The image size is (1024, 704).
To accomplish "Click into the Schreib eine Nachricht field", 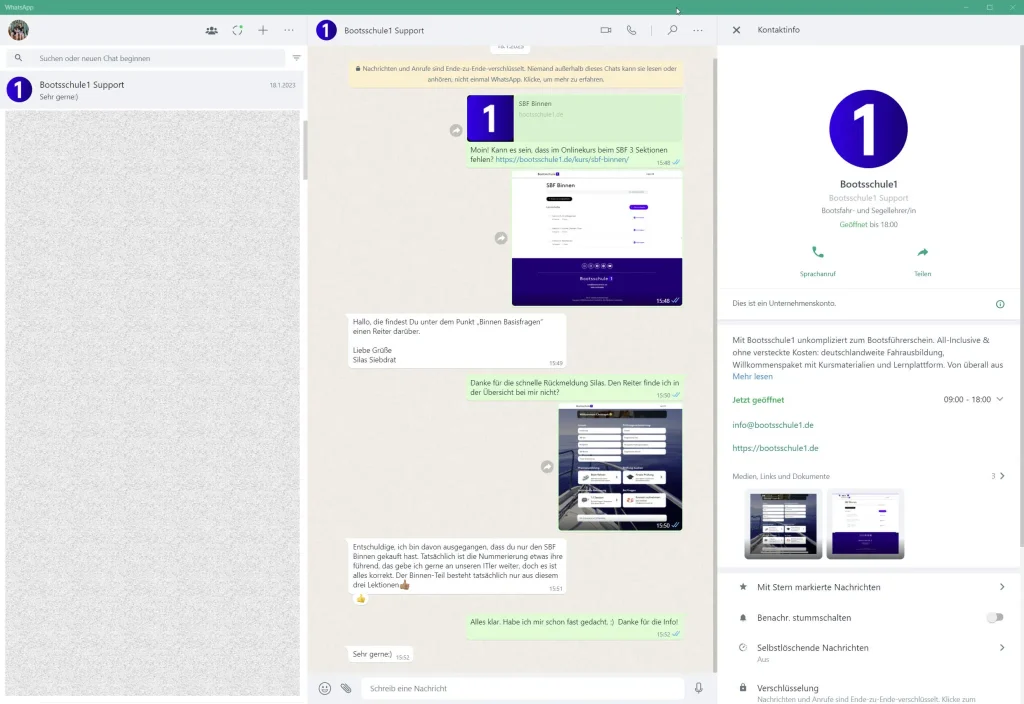I will click(x=522, y=688).
